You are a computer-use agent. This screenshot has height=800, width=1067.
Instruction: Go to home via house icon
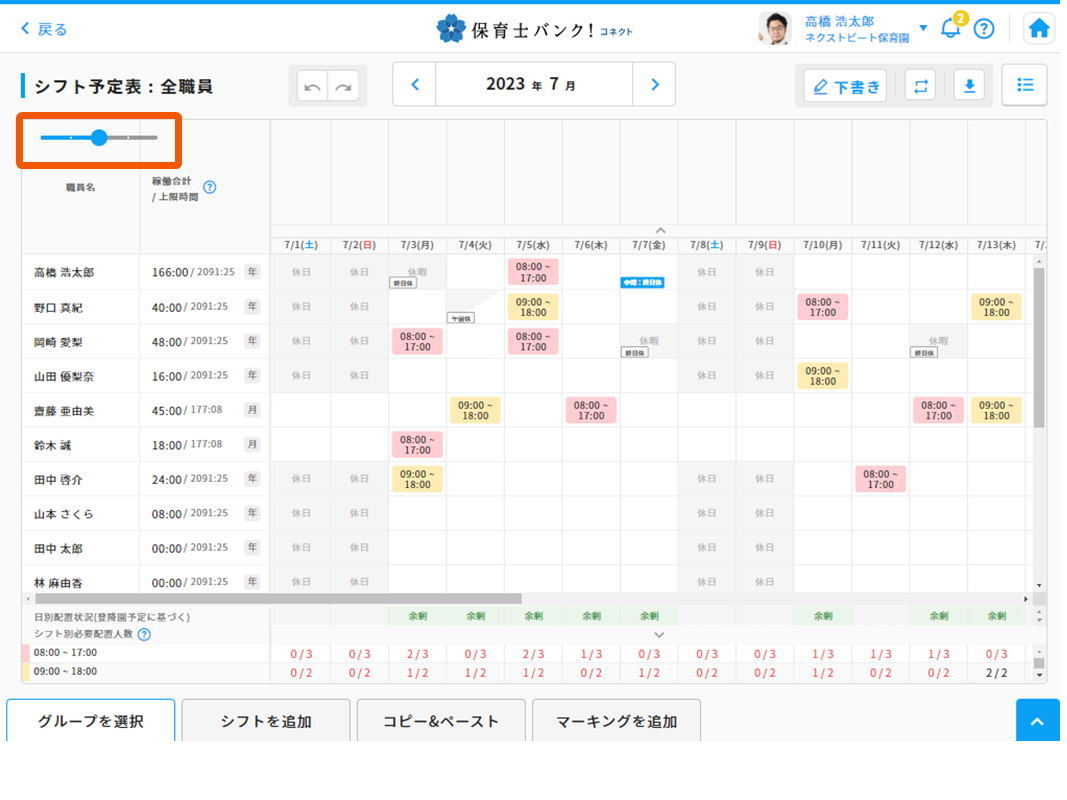1039,28
